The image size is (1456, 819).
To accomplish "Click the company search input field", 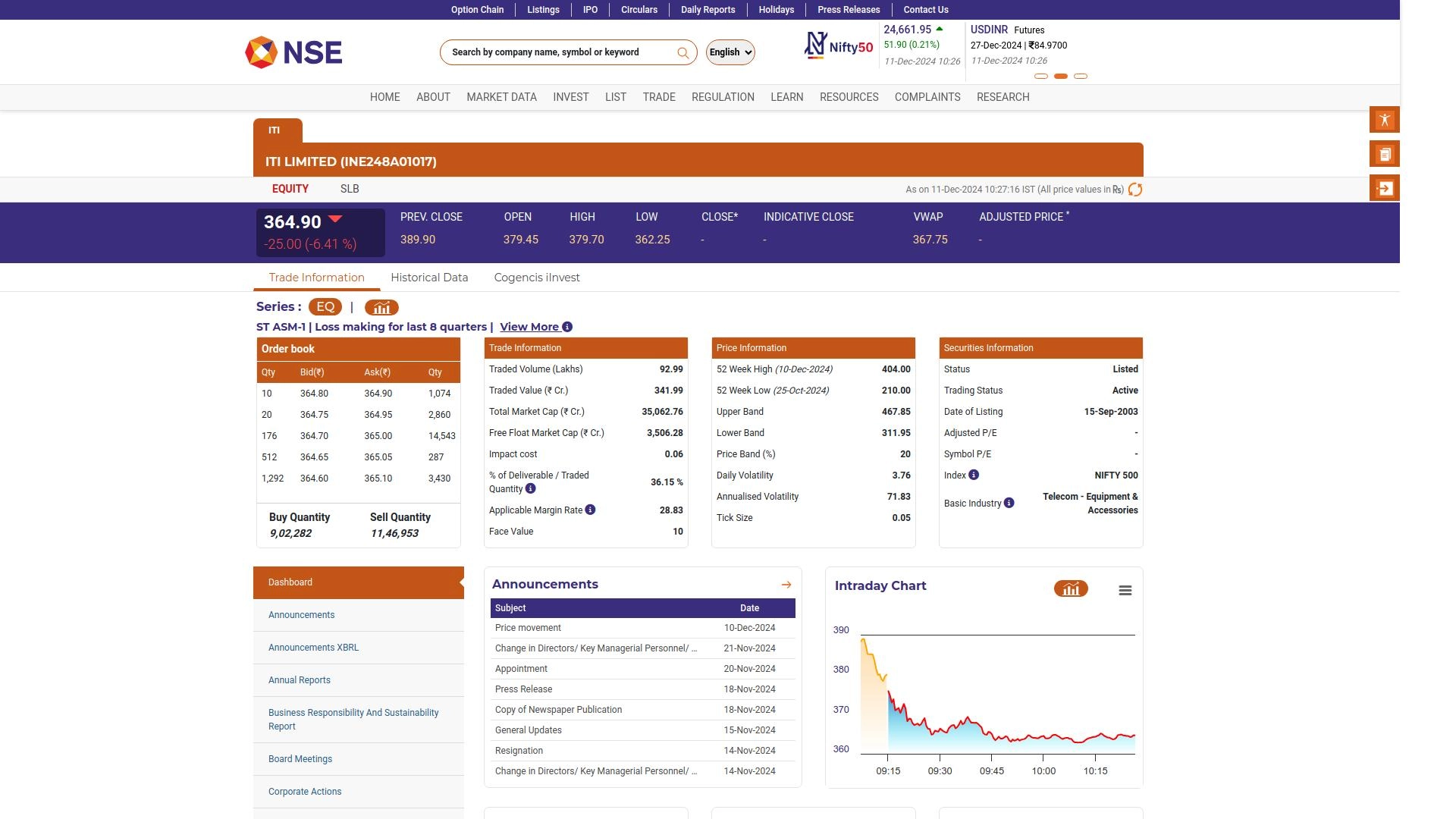I will coord(557,52).
